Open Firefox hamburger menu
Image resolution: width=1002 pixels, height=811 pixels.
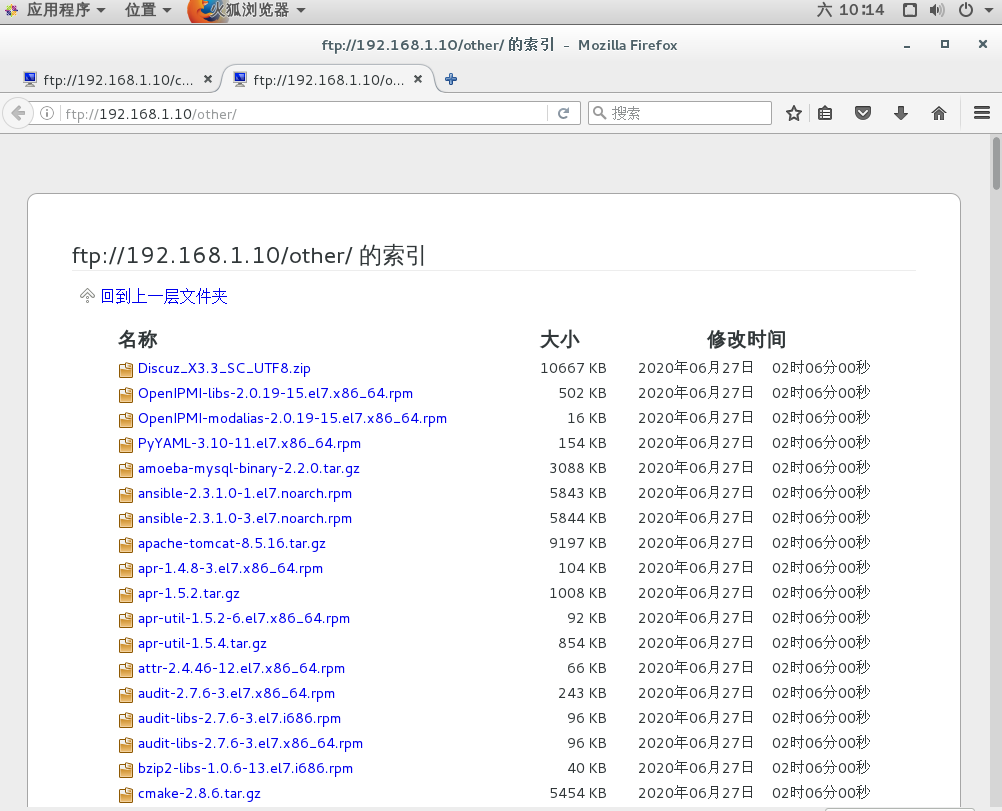coord(982,113)
